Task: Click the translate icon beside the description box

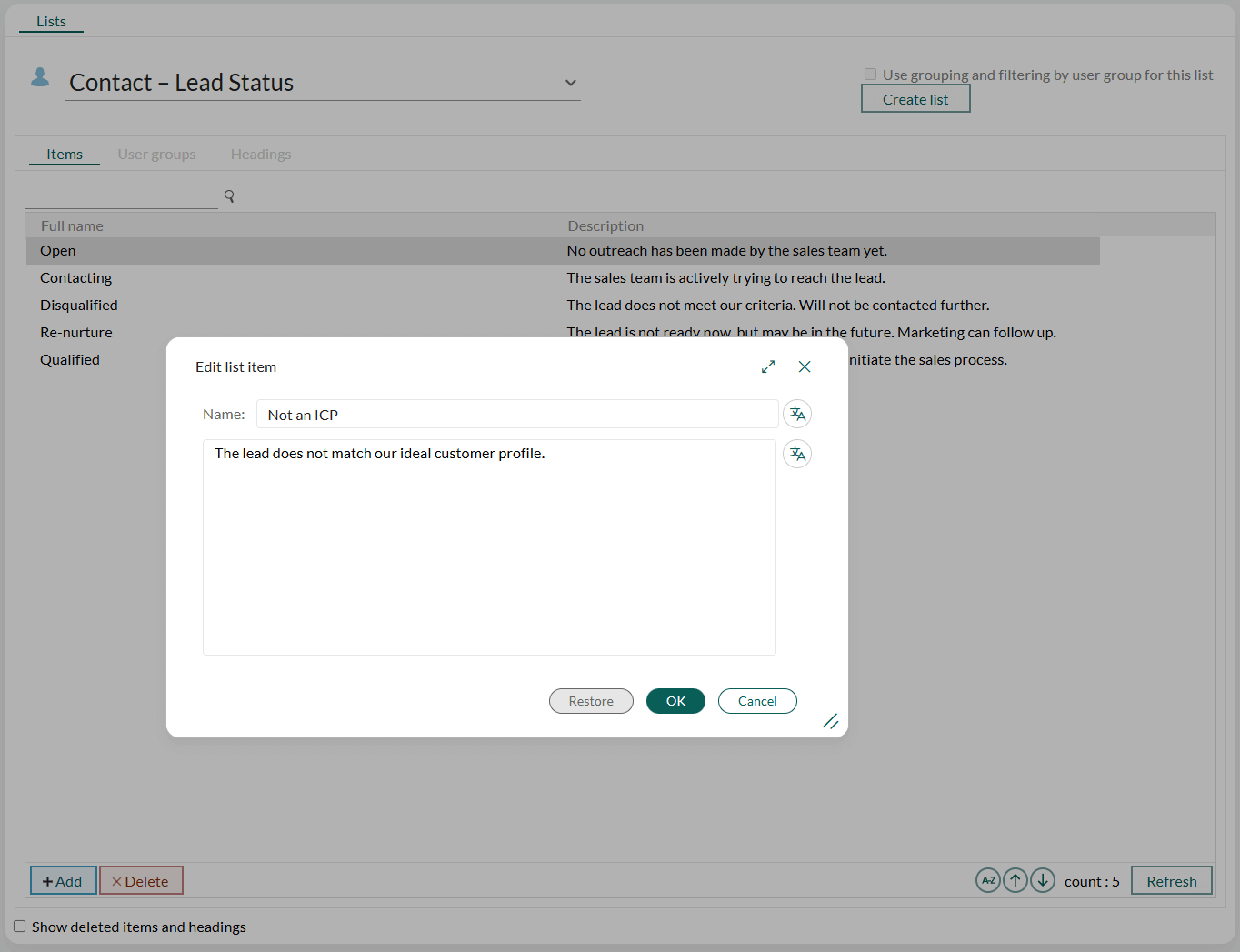Action: tap(797, 454)
